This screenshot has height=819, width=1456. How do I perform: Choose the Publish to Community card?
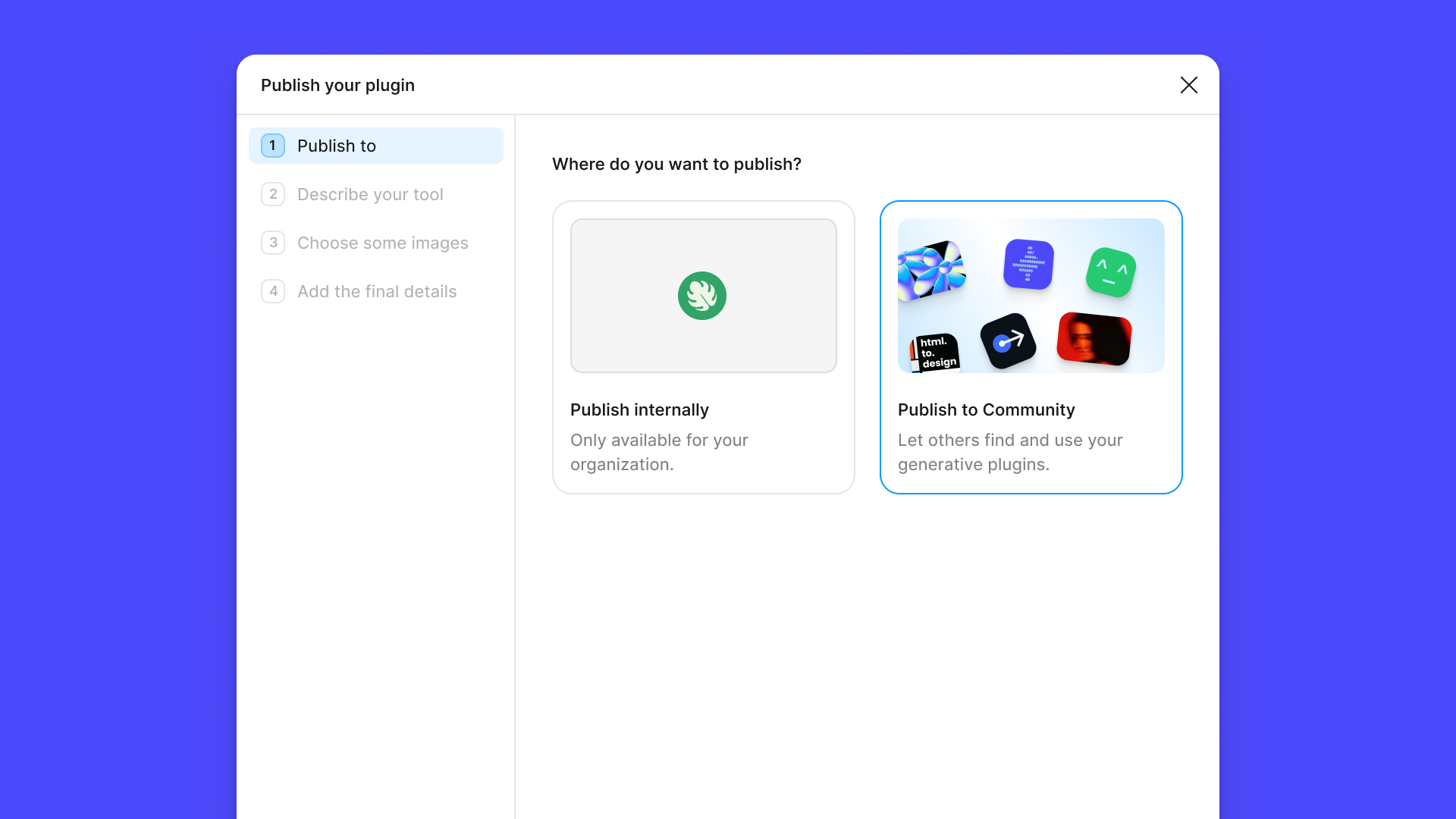click(x=1031, y=347)
